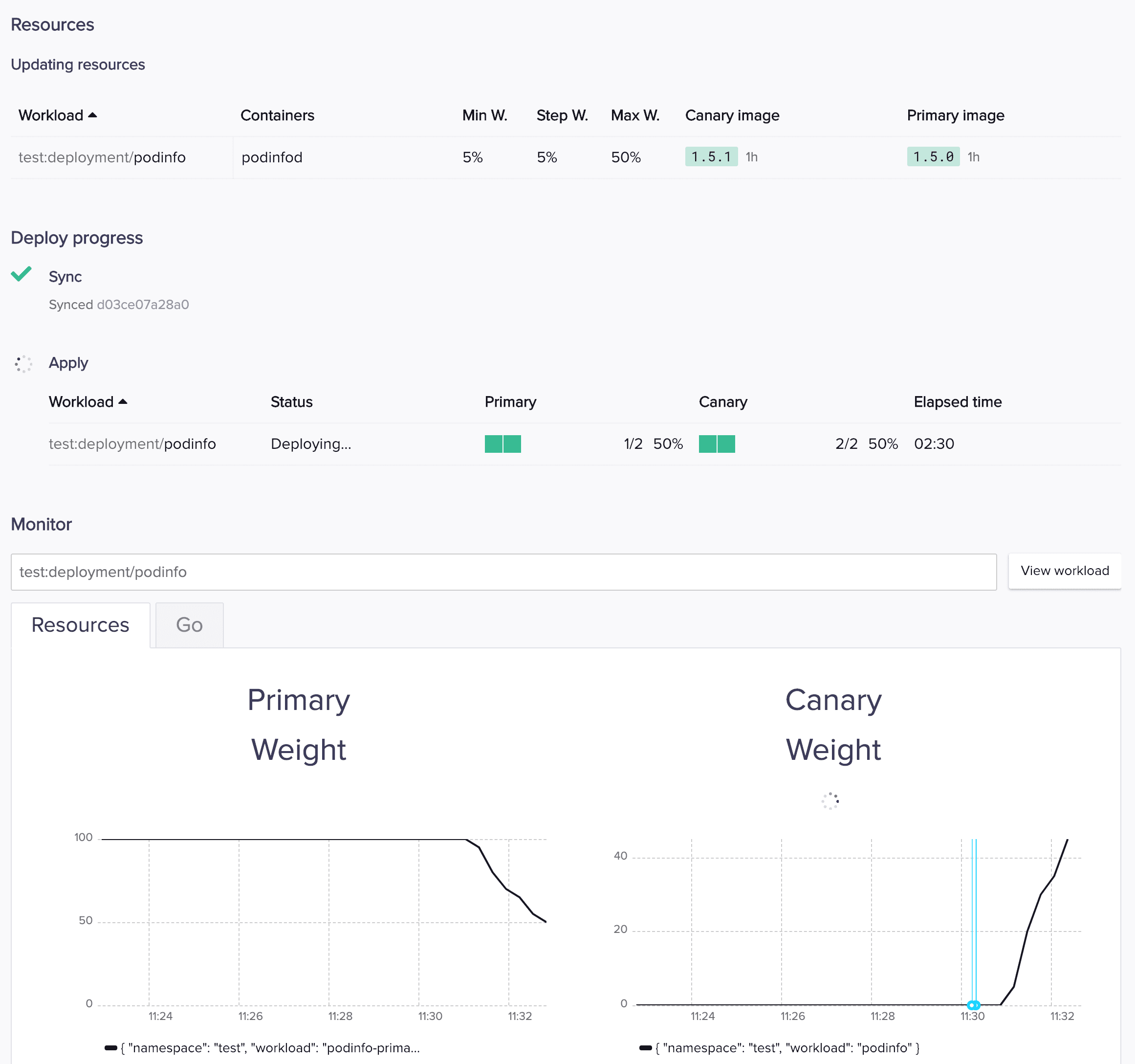This screenshot has height=1064, width=1135.
Task: Sort resources table by Workload arrow
Action: (92, 115)
